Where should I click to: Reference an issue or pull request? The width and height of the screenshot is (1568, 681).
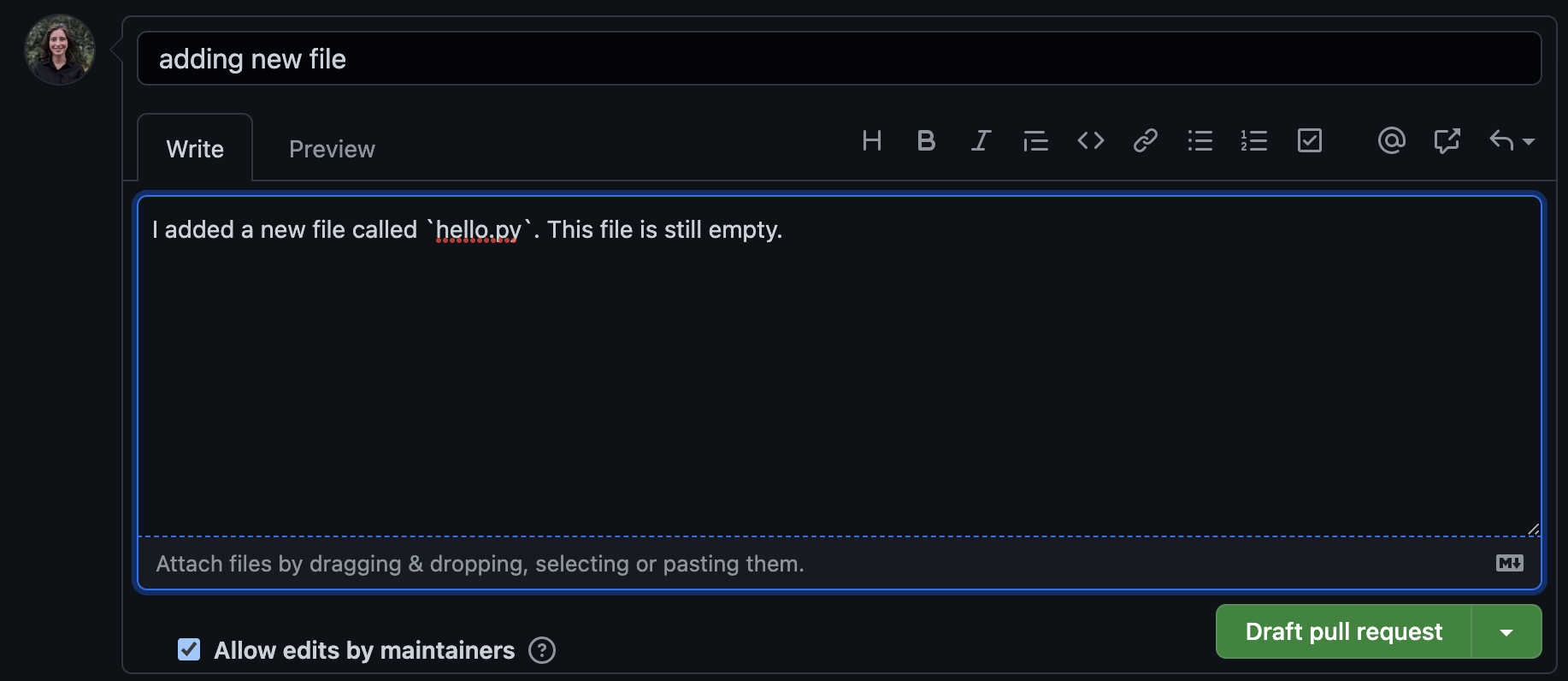pyautogui.click(x=1446, y=140)
